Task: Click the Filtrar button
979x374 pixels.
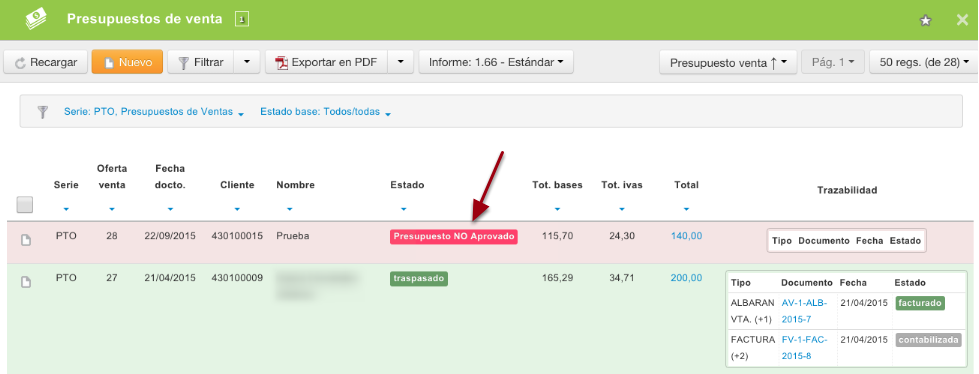Action: coord(200,62)
